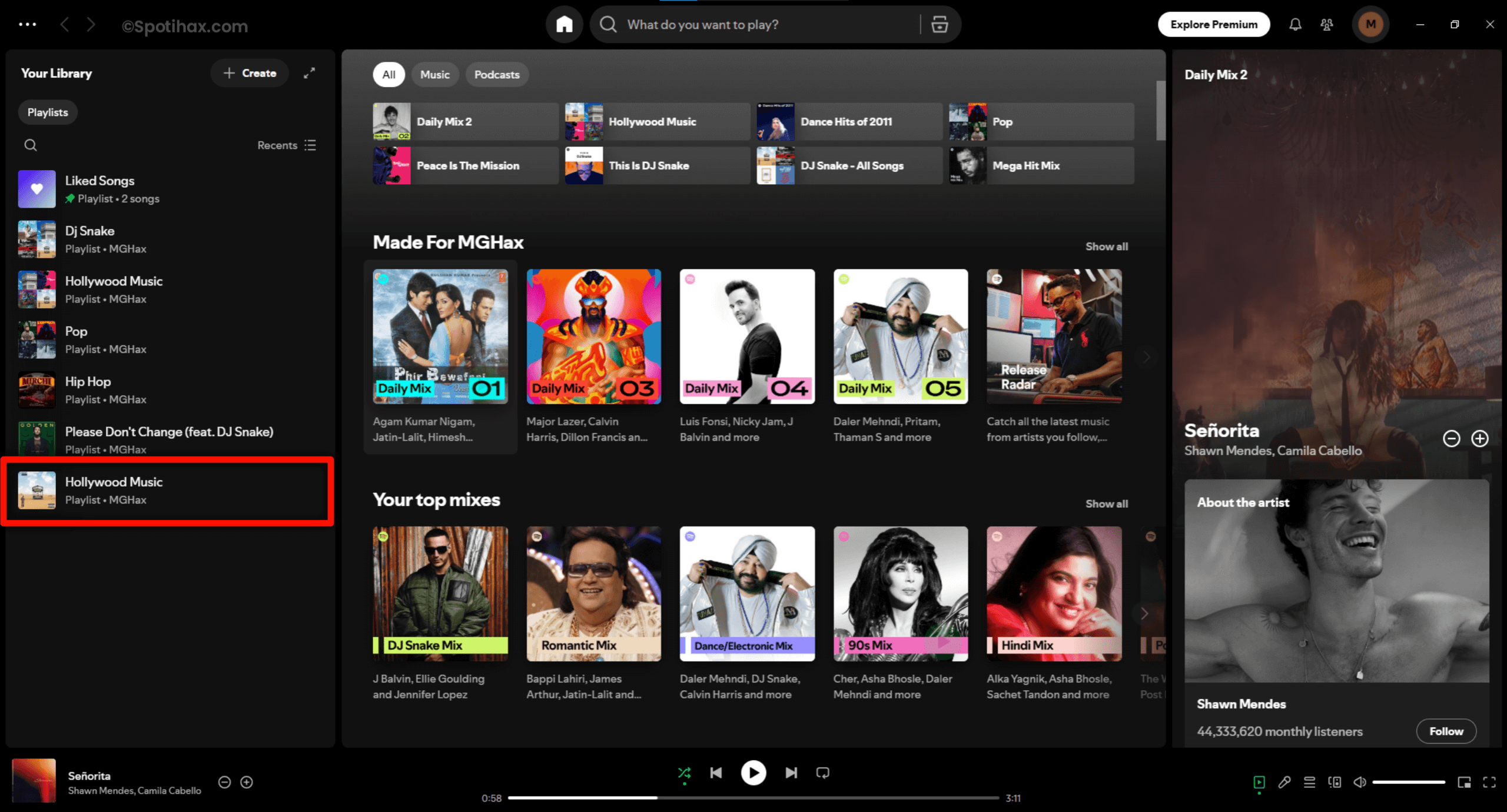Skip to next track
This screenshot has height=812, width=1507.
point(791,773)
